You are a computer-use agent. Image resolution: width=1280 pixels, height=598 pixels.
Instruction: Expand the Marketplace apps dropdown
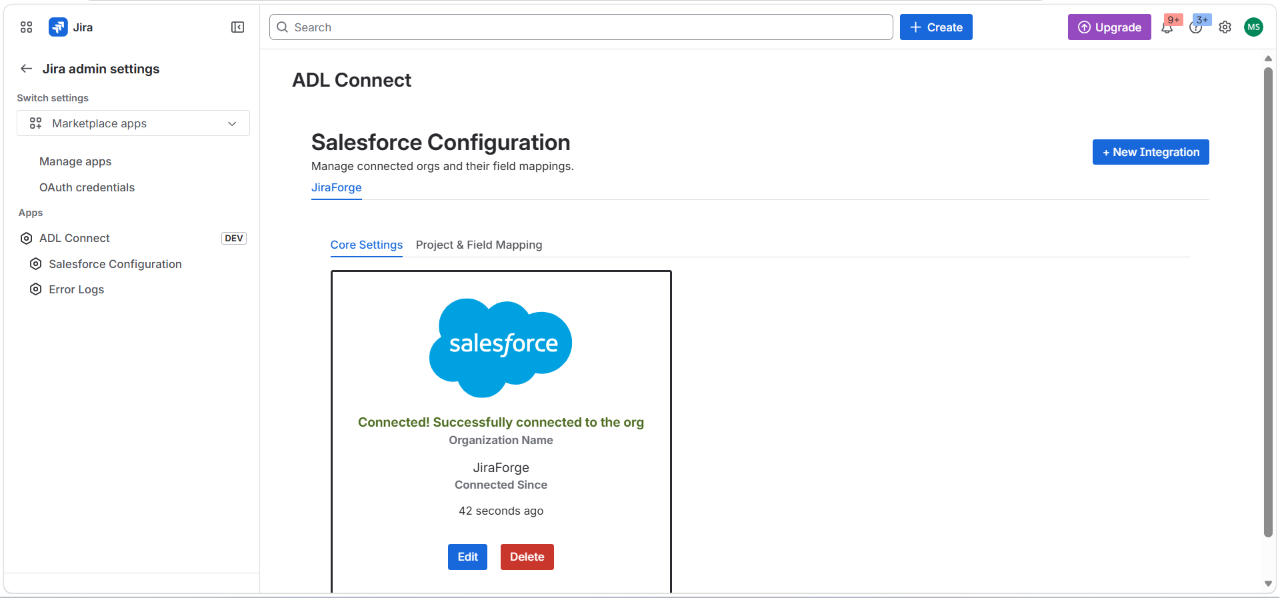click(x=133, y=123)
